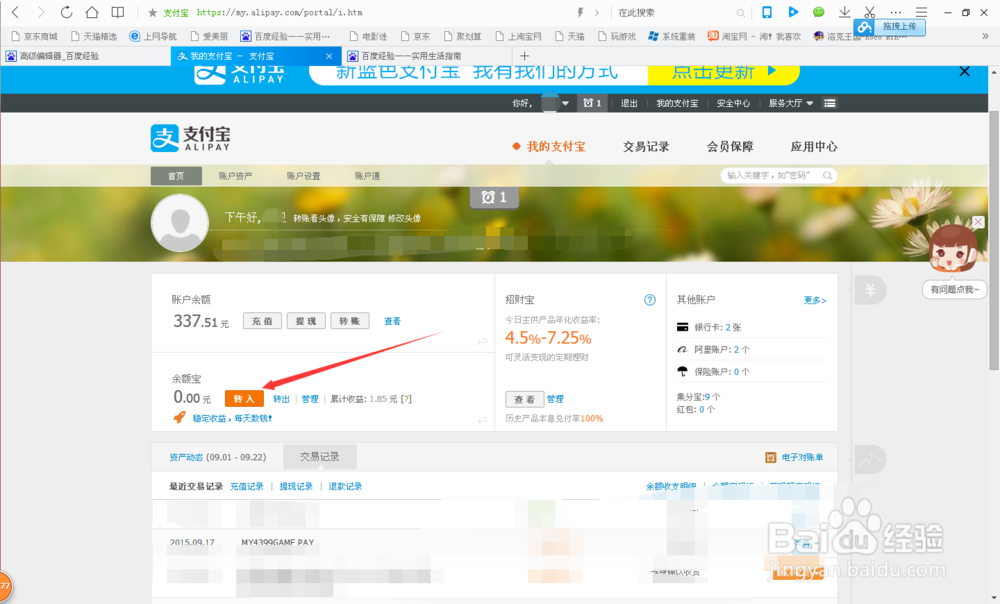
Task: Click the 点击更新 yellow banner button
Action: pyautogui.click(x=723, y=72)
